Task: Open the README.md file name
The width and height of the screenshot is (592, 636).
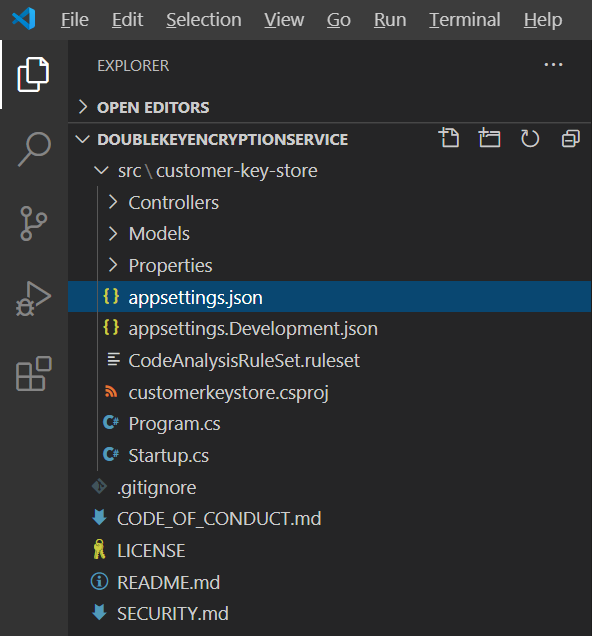Action: pyautogui.click(x=169, y=582)
